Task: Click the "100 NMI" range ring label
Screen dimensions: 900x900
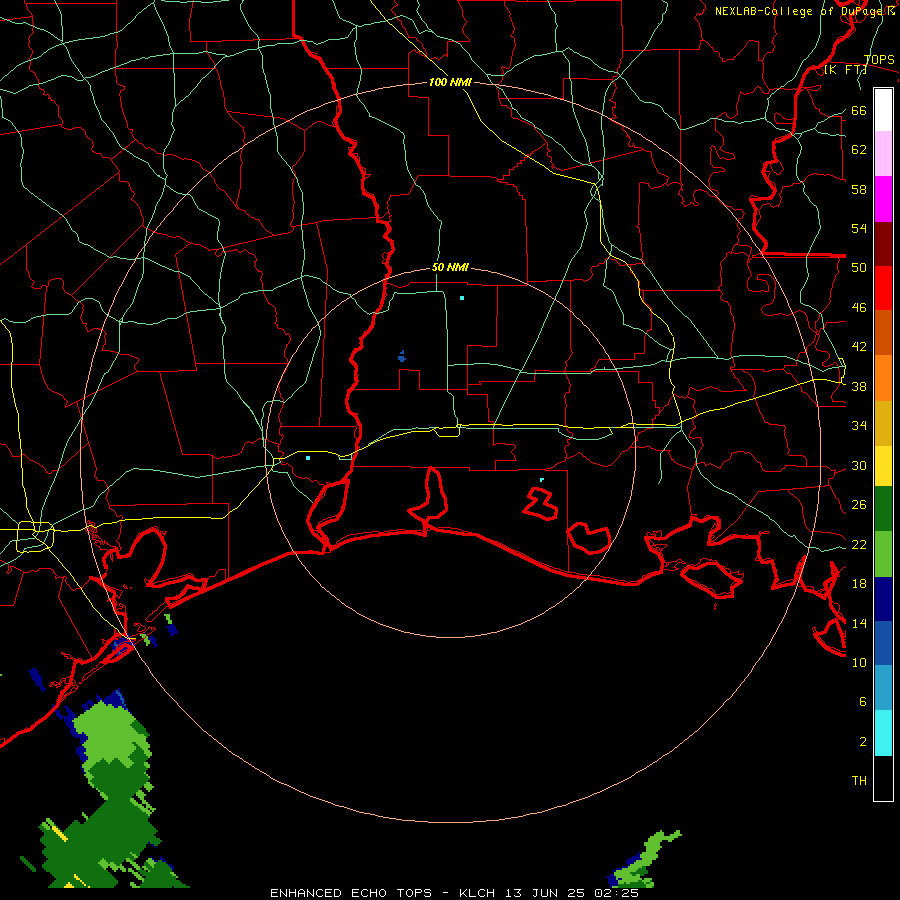Action: point(450,83)
